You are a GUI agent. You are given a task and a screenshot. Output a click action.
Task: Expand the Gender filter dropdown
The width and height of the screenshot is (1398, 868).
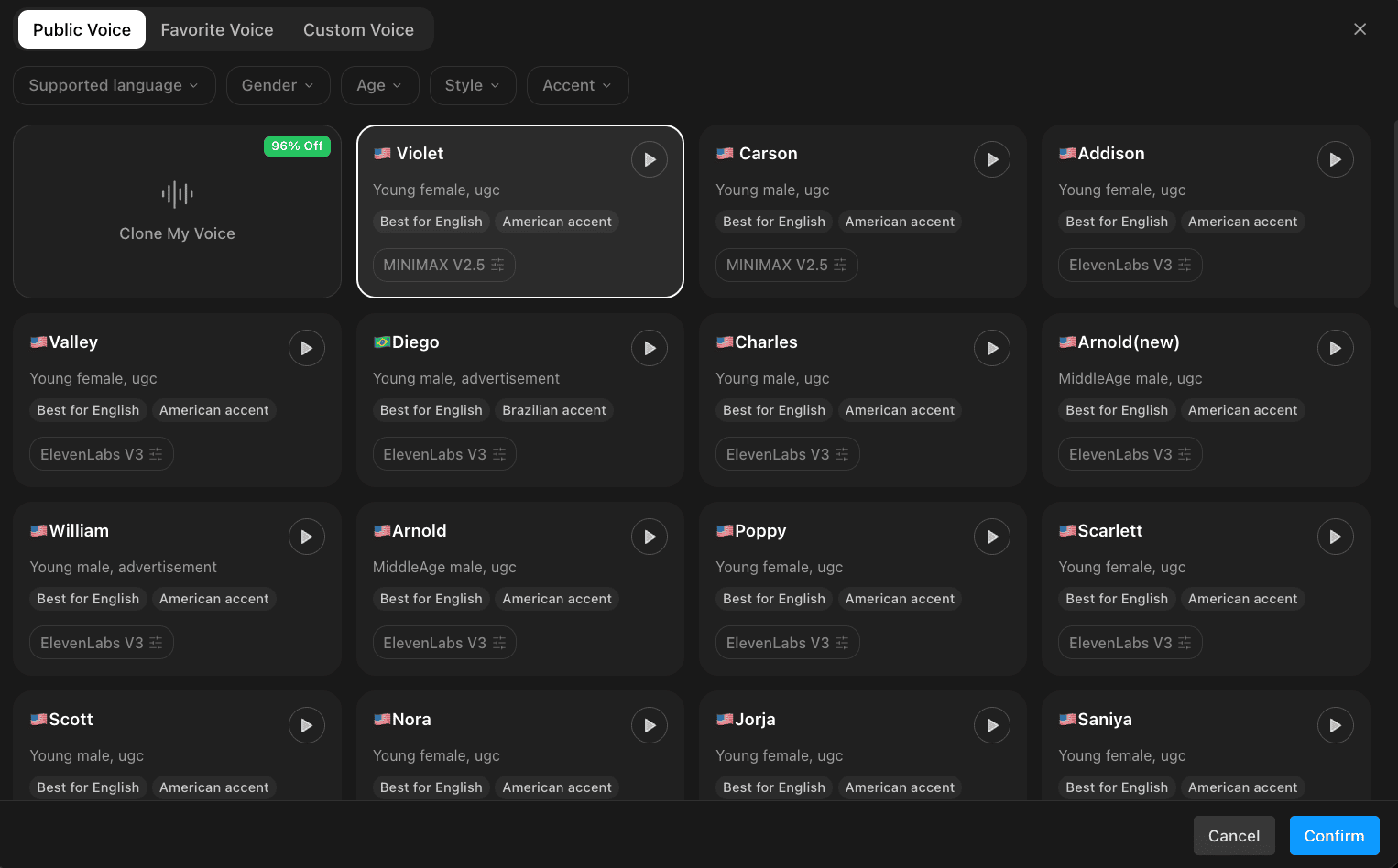point(278,85)
